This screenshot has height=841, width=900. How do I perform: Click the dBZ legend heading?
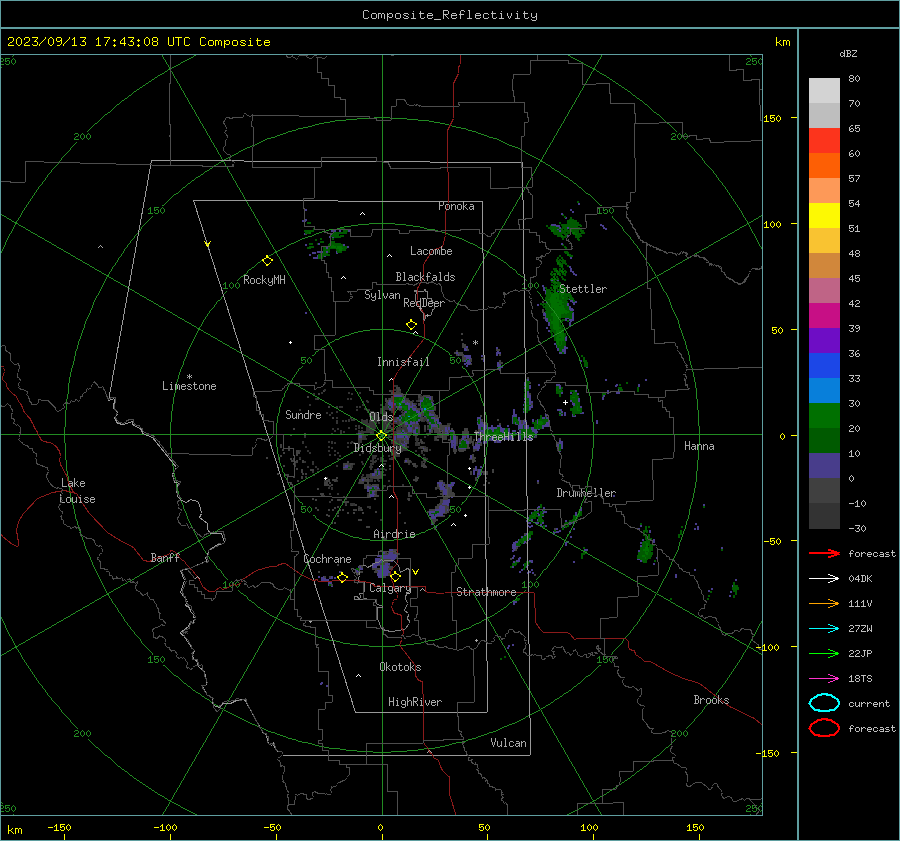(x=848, y=53)
